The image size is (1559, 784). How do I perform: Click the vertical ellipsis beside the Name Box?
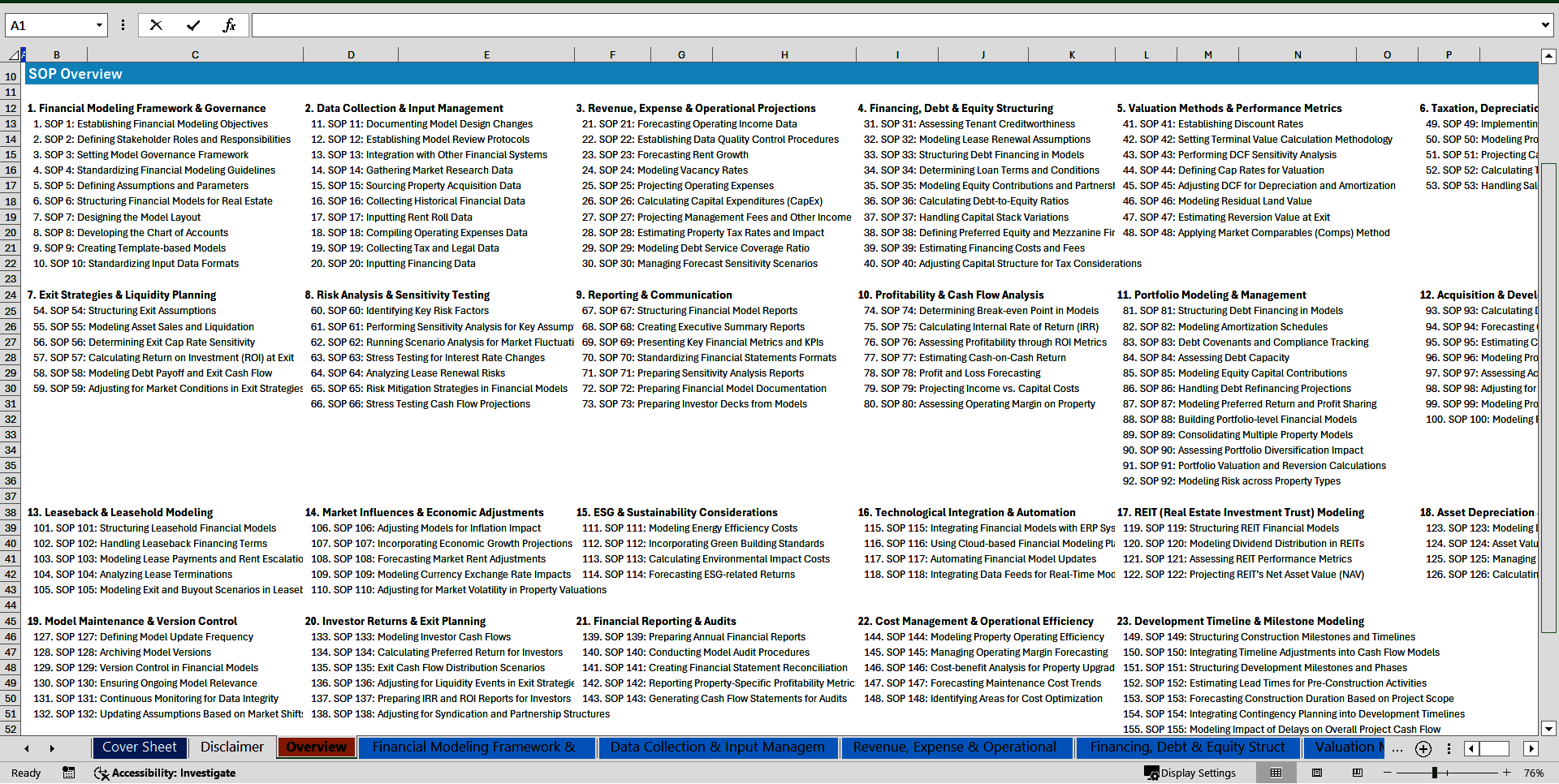click(123, 24)
